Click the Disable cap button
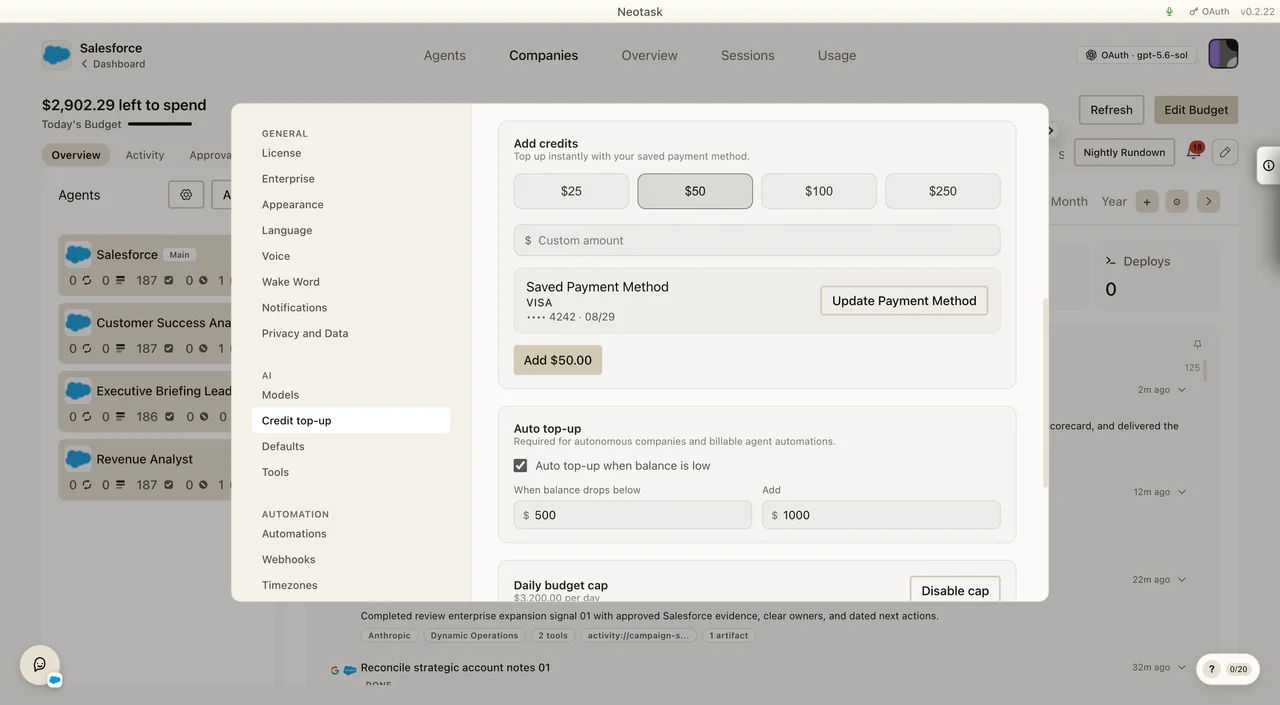The image size is (1280, 705). click(x=955, y=590)
